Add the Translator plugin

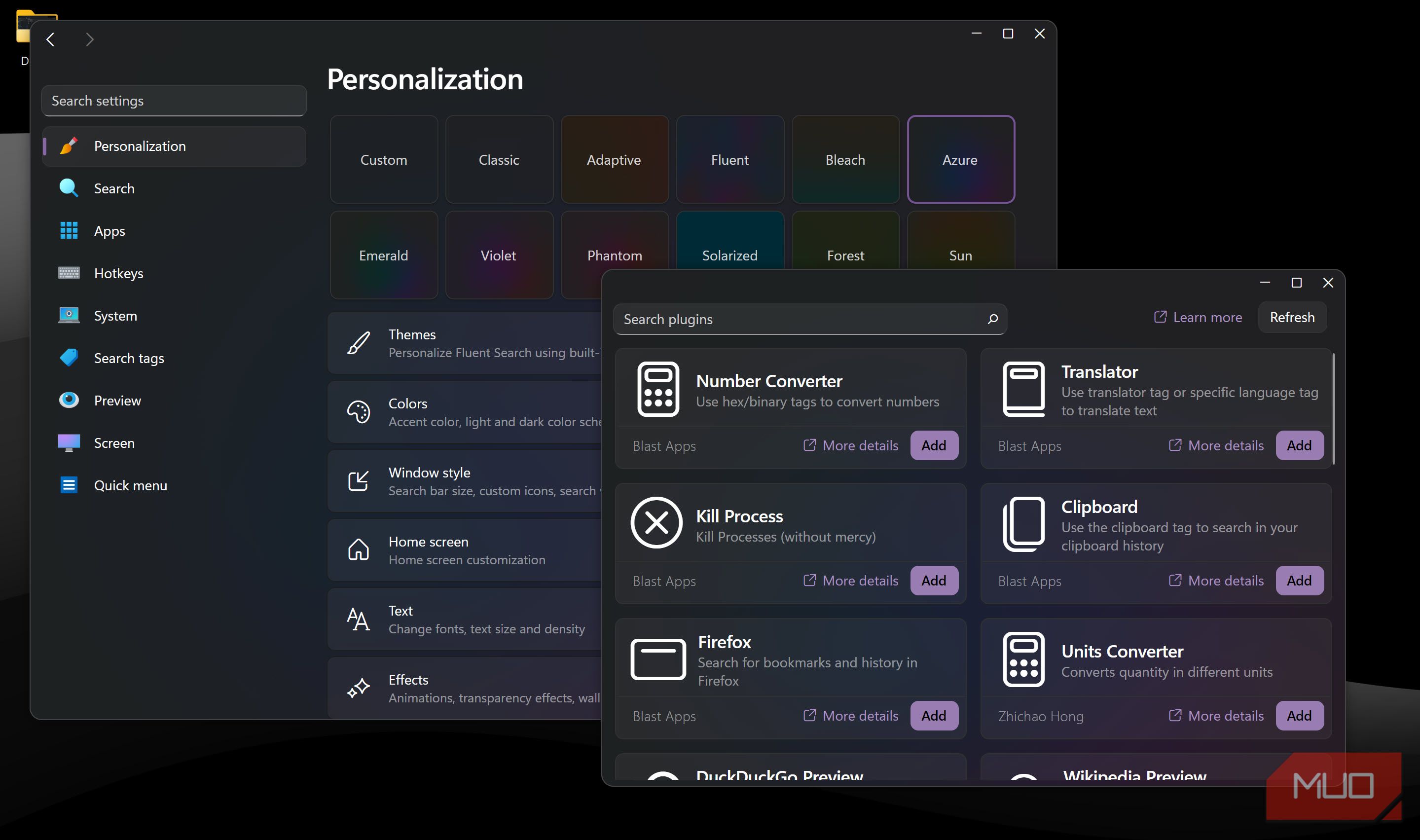(1300, 445)
